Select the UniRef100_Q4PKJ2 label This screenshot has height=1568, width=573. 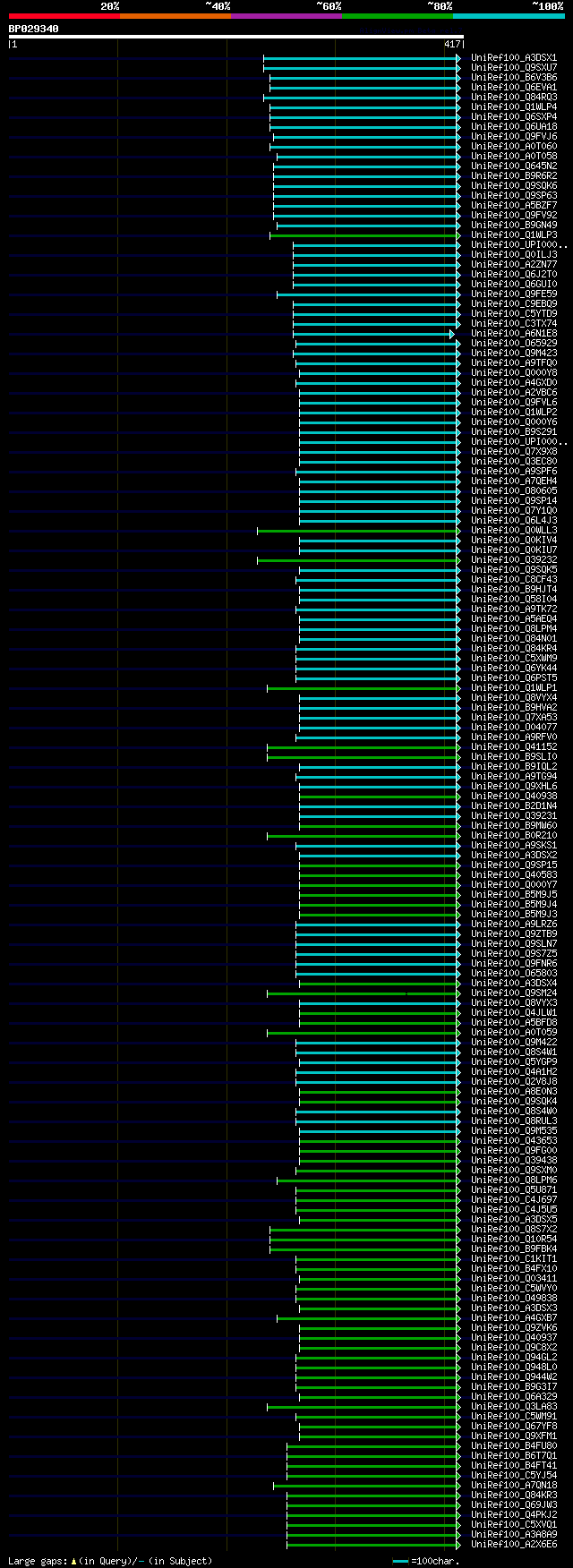click(x=514, y=1515)
